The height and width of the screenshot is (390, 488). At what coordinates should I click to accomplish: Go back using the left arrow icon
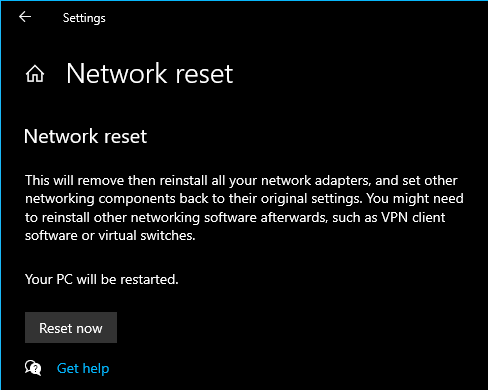tap(25, 17)
